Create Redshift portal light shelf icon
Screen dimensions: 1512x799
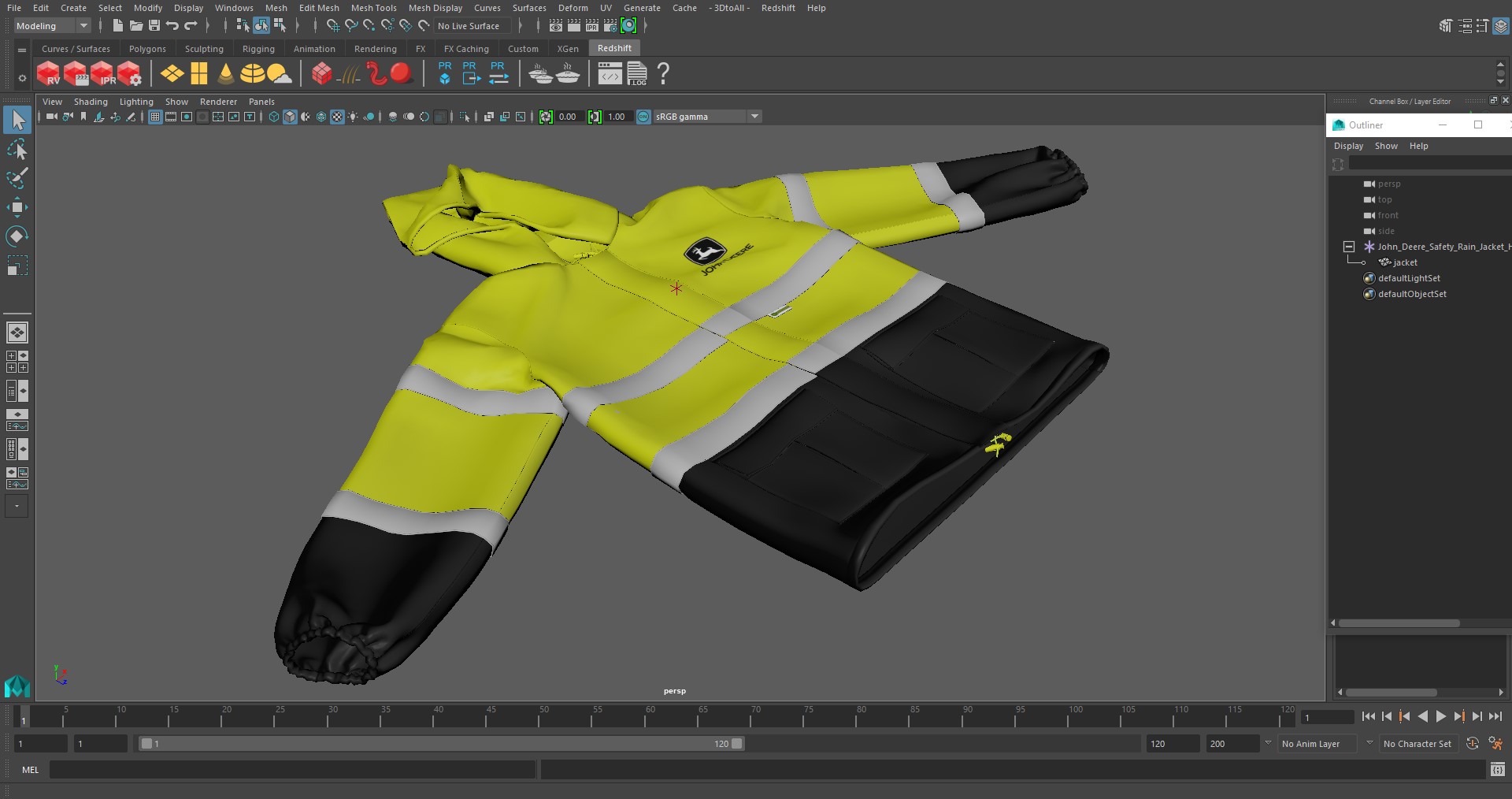199,74
